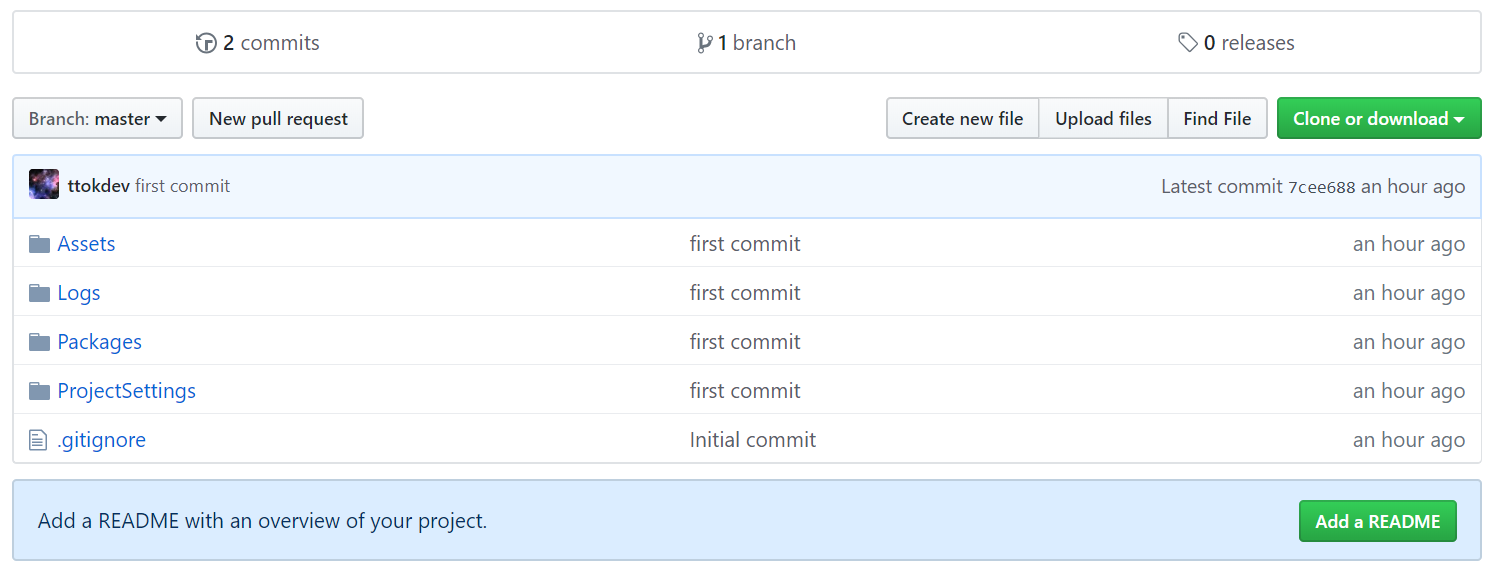Click the .gitignore file icon

[38, 440]
